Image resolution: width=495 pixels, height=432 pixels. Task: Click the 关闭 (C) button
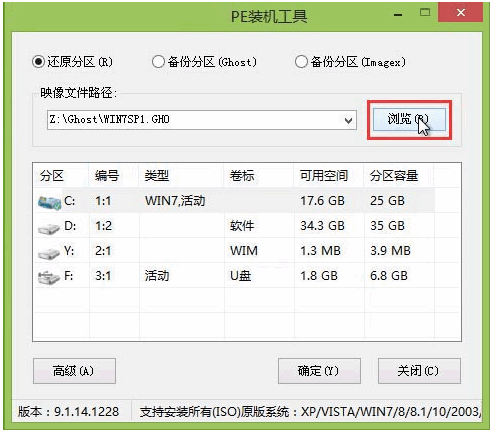(x=419, y=371)
